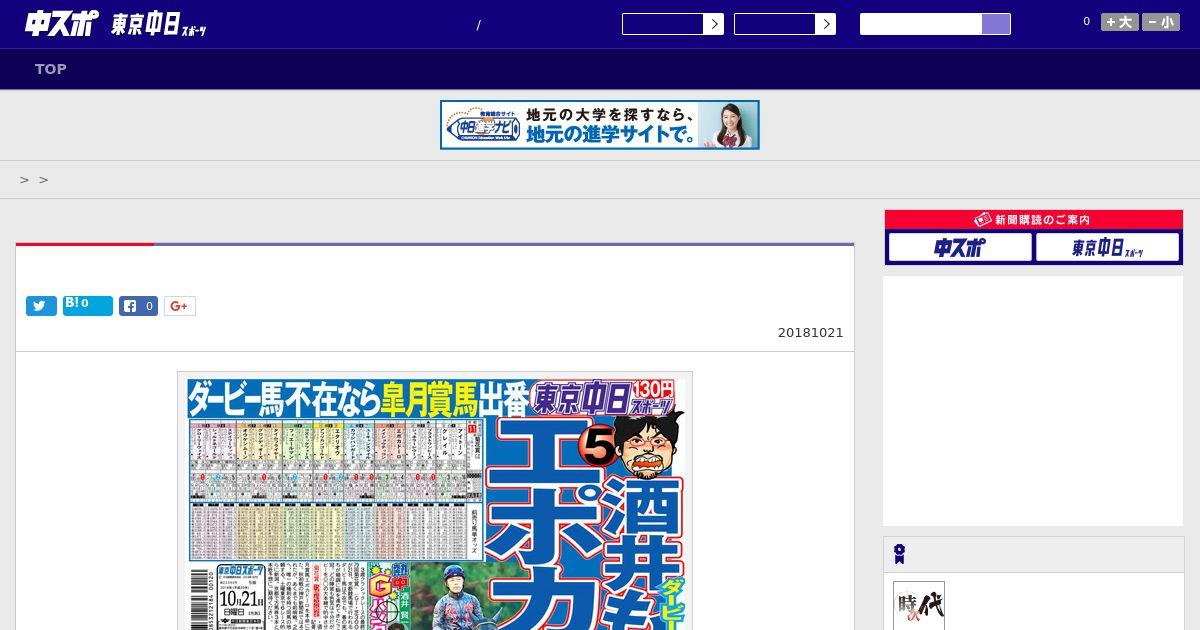
Task: Open the TOP navigation item
Action: (51, 69)
